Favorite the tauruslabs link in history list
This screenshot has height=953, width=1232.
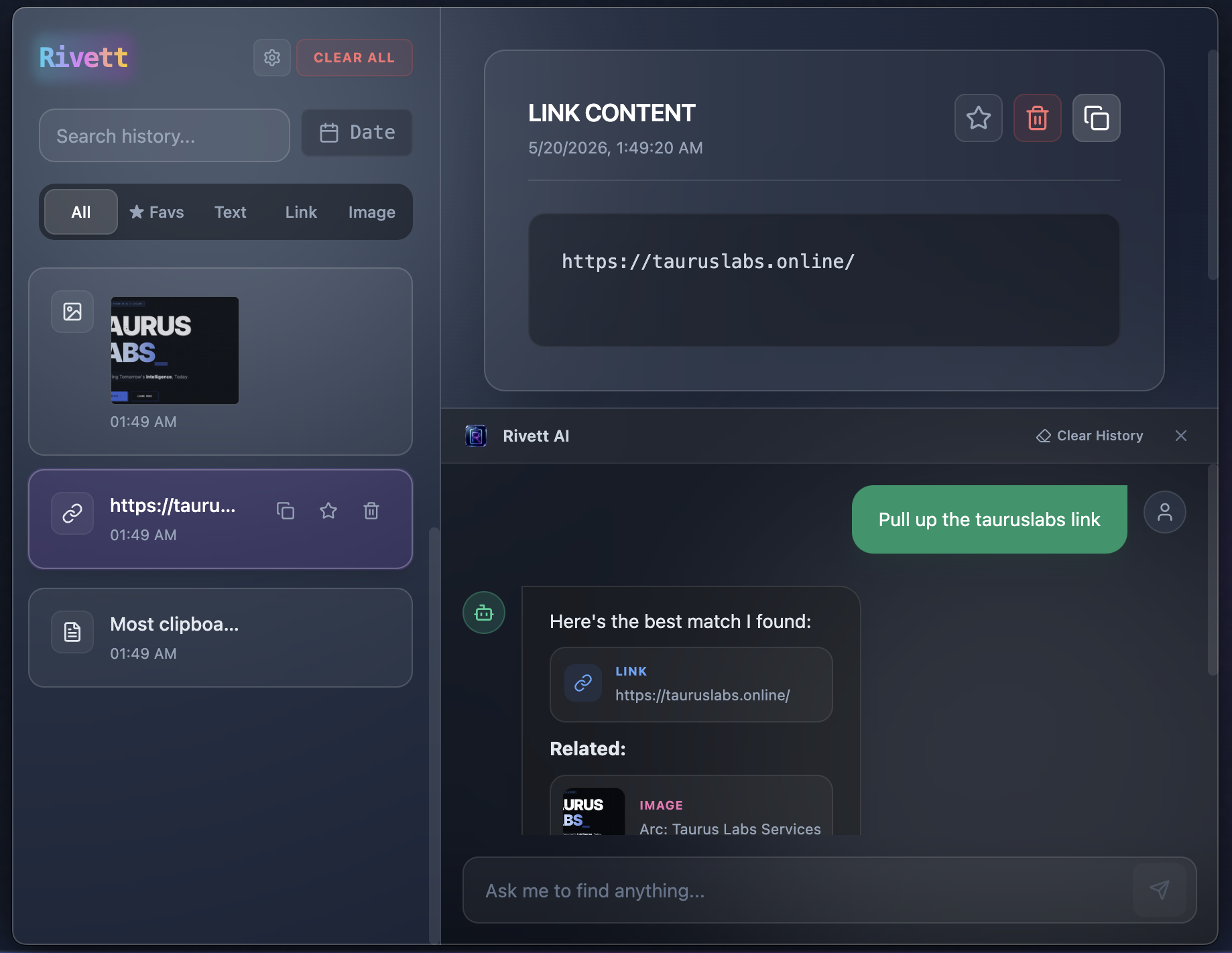[328, 511]
